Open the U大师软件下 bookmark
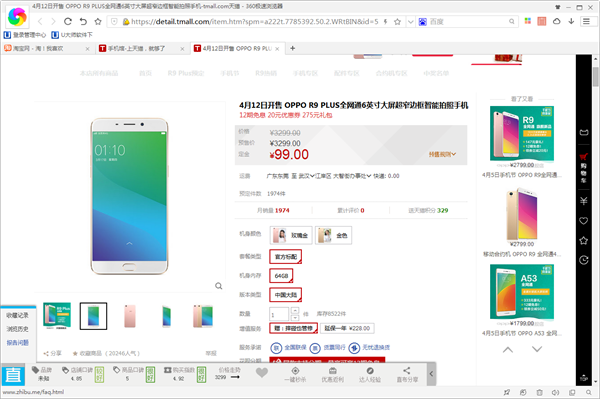600x399 pixels. (x=72, y=35)
